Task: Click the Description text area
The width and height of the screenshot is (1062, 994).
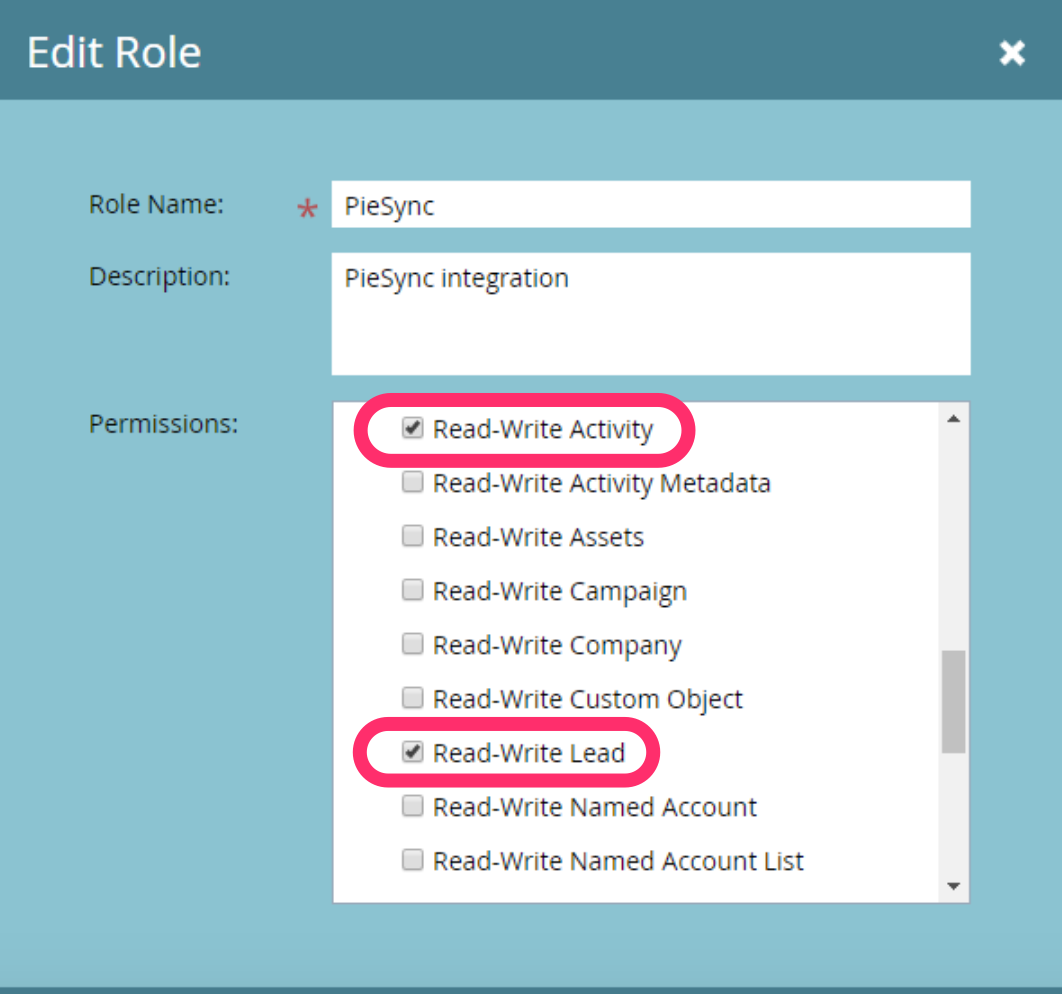Action: [650, 314]
